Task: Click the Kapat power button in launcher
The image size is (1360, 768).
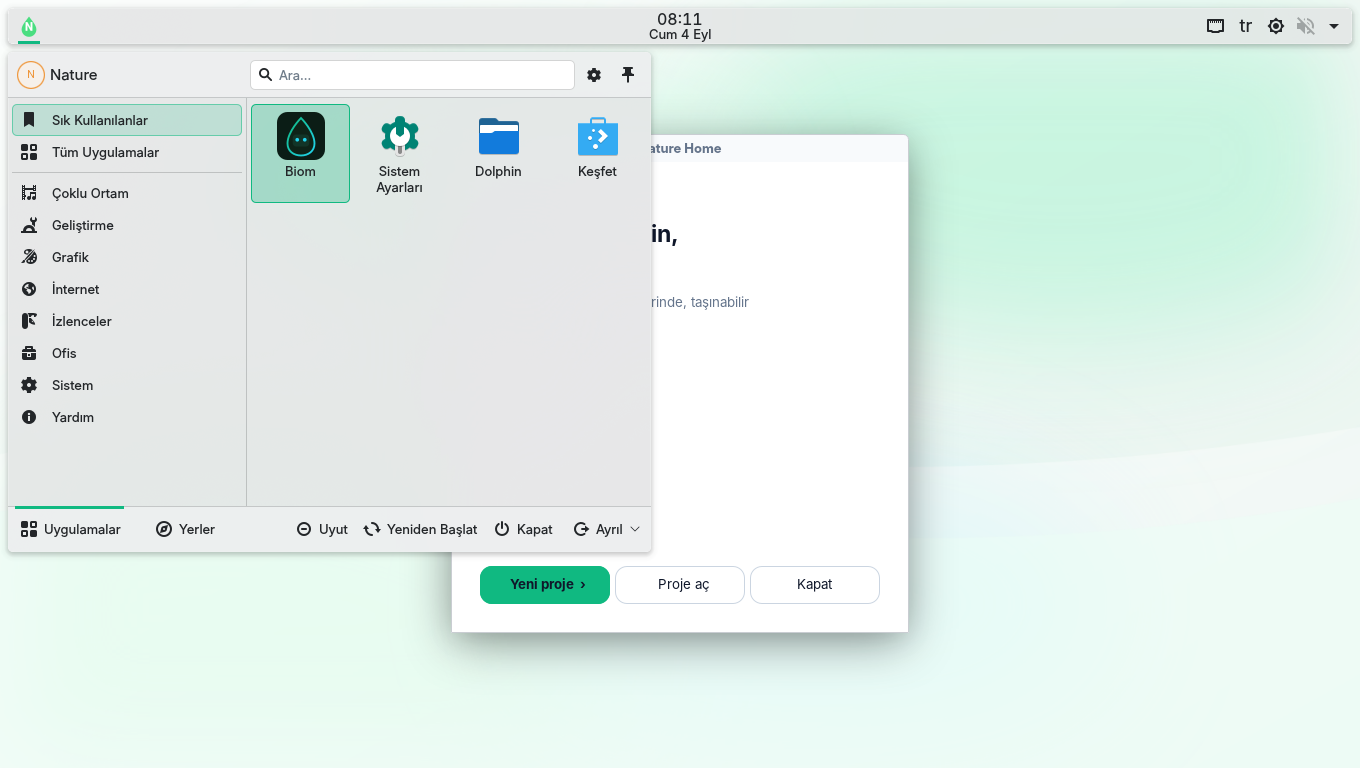Action: pos(523,529)
